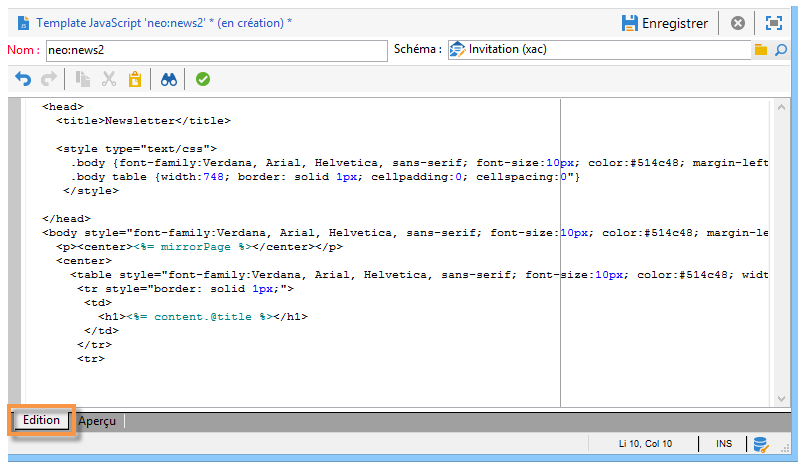Click the invitation schema icon
The height and width of the screenshot is (468, 805).
tap(457, 49)
